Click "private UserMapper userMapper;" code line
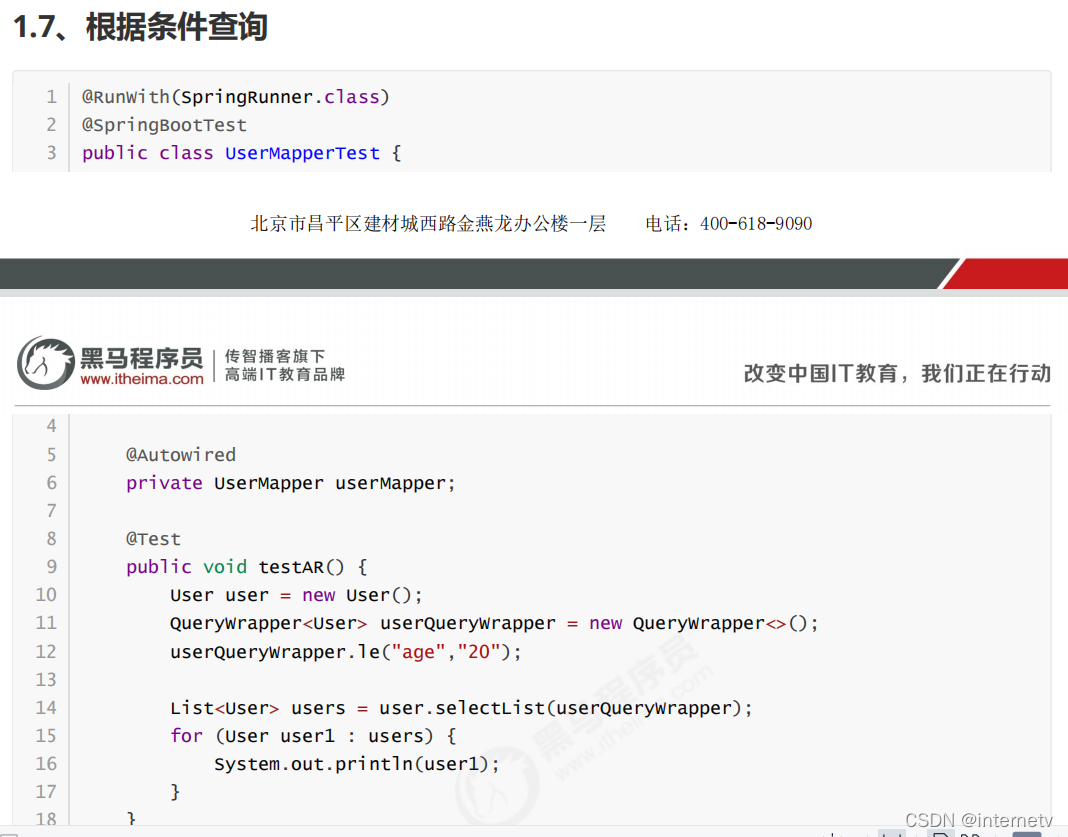1068x837 pixels. pos(291,483)
